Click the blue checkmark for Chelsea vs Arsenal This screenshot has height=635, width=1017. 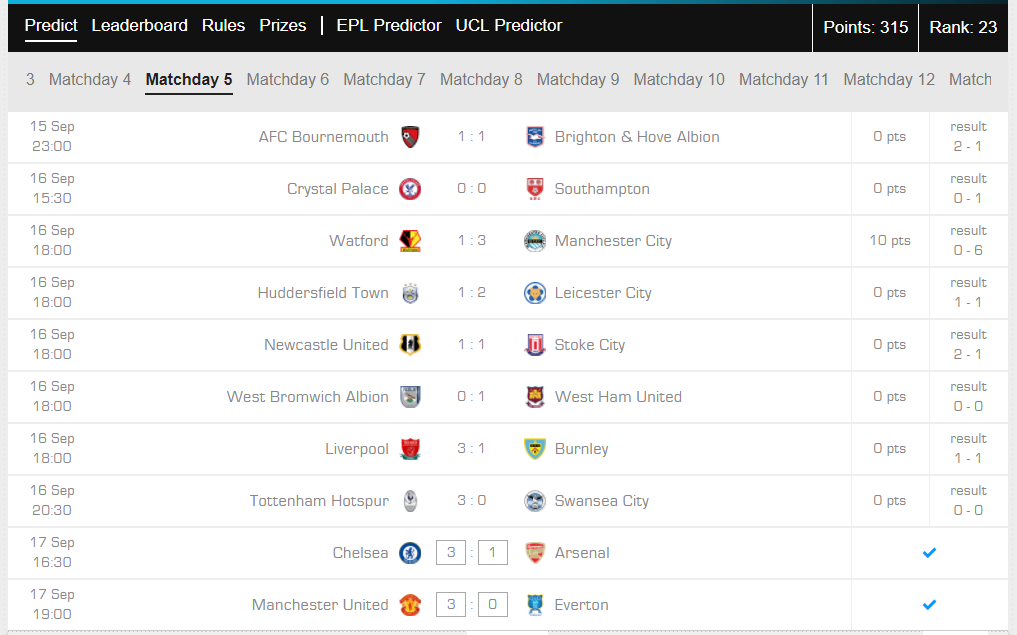(929, 553)
